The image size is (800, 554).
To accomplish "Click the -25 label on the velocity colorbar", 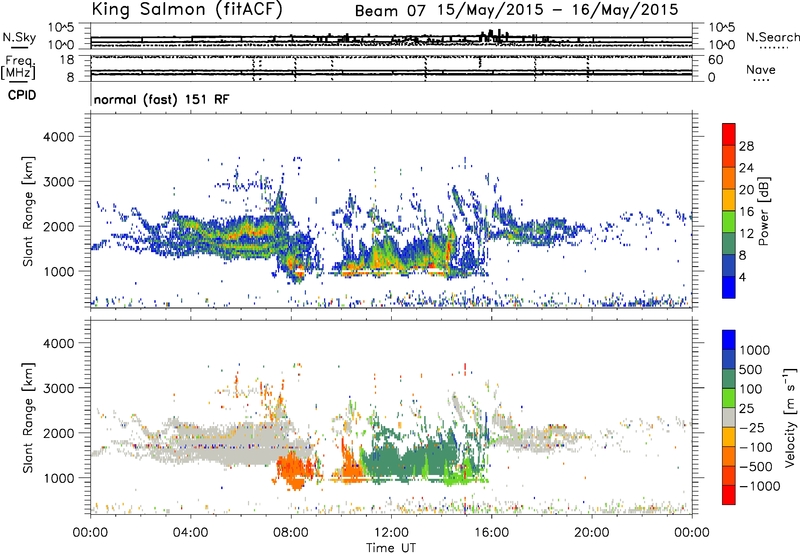I will (752, 427).
